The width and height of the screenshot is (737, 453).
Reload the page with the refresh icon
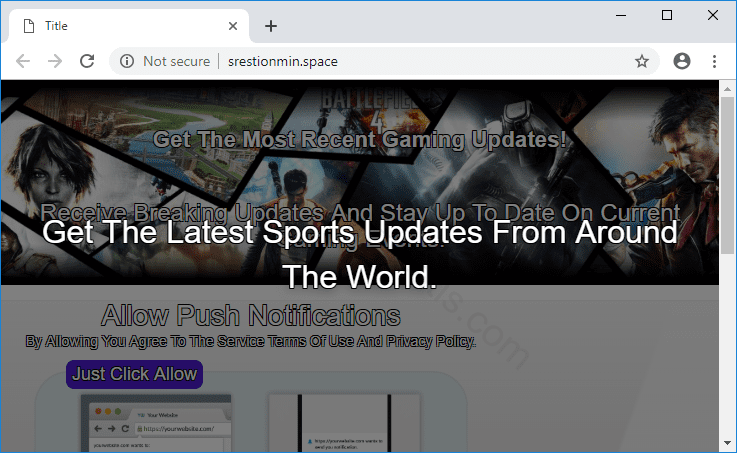[x=87, y=61]
